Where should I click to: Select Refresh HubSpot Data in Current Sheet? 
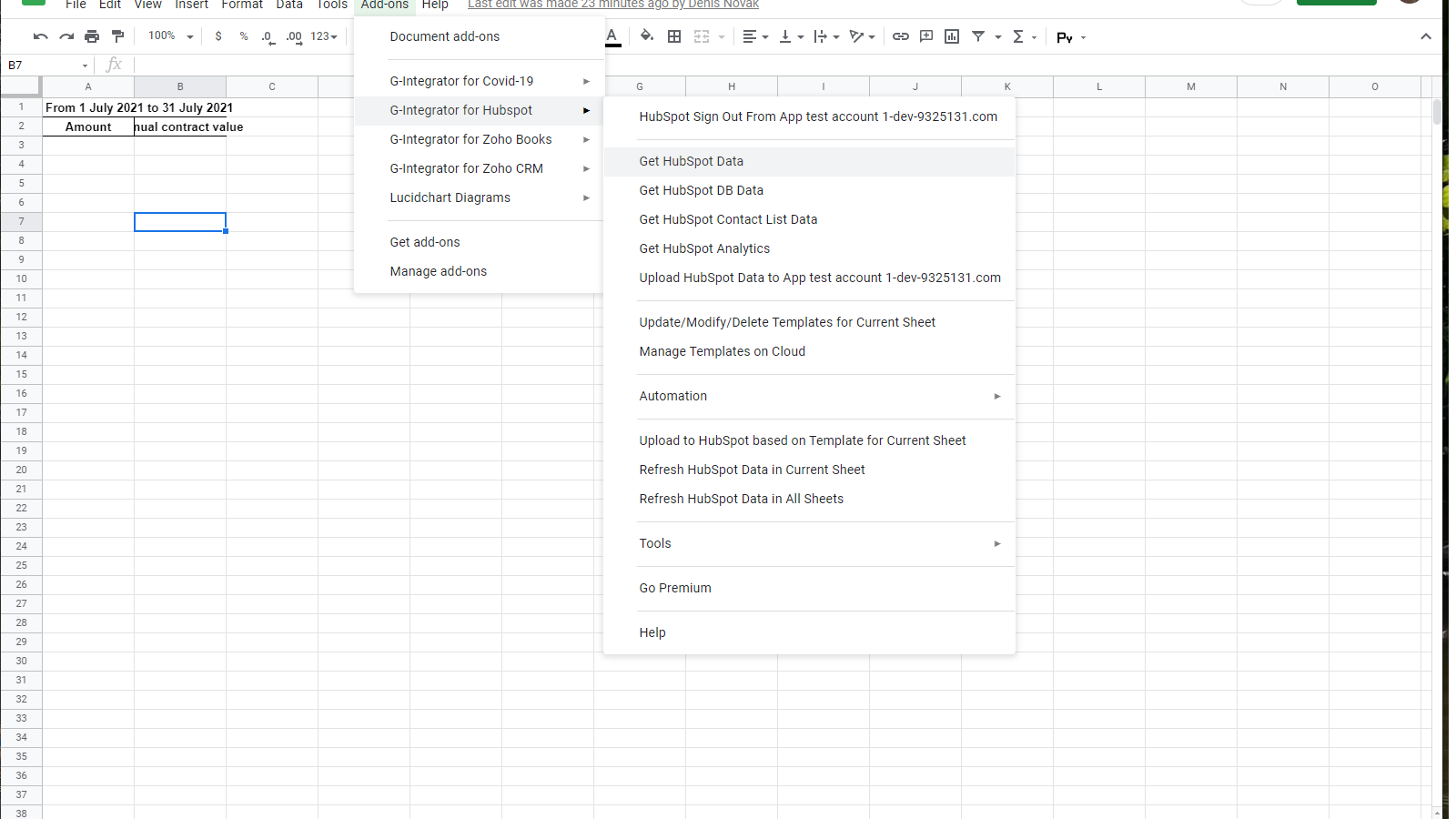(809, 470)
